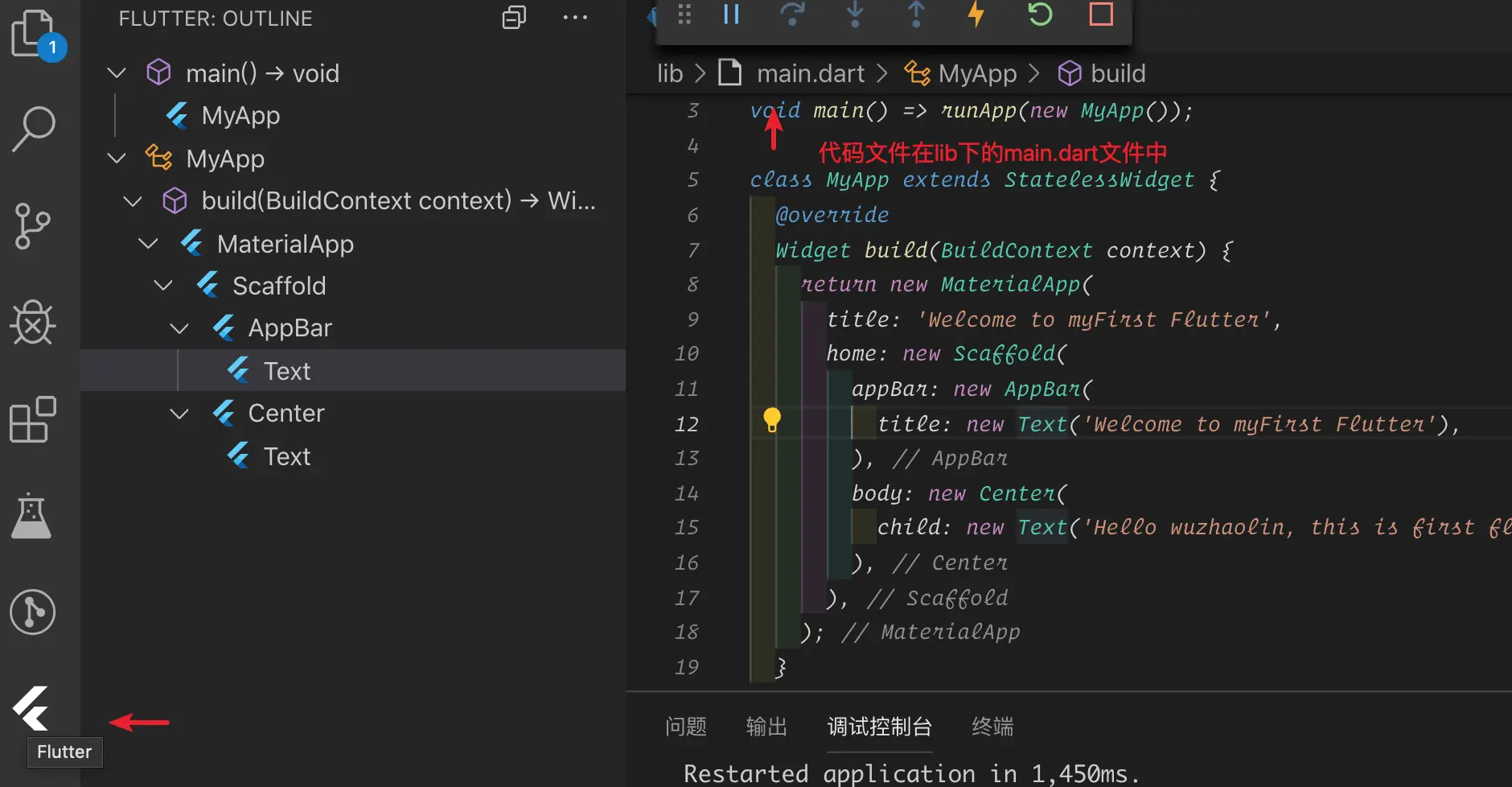1512x787 pixels.
Task: Select the Text widget under Center
Action: pyautogui.click(x=353, y=456)
